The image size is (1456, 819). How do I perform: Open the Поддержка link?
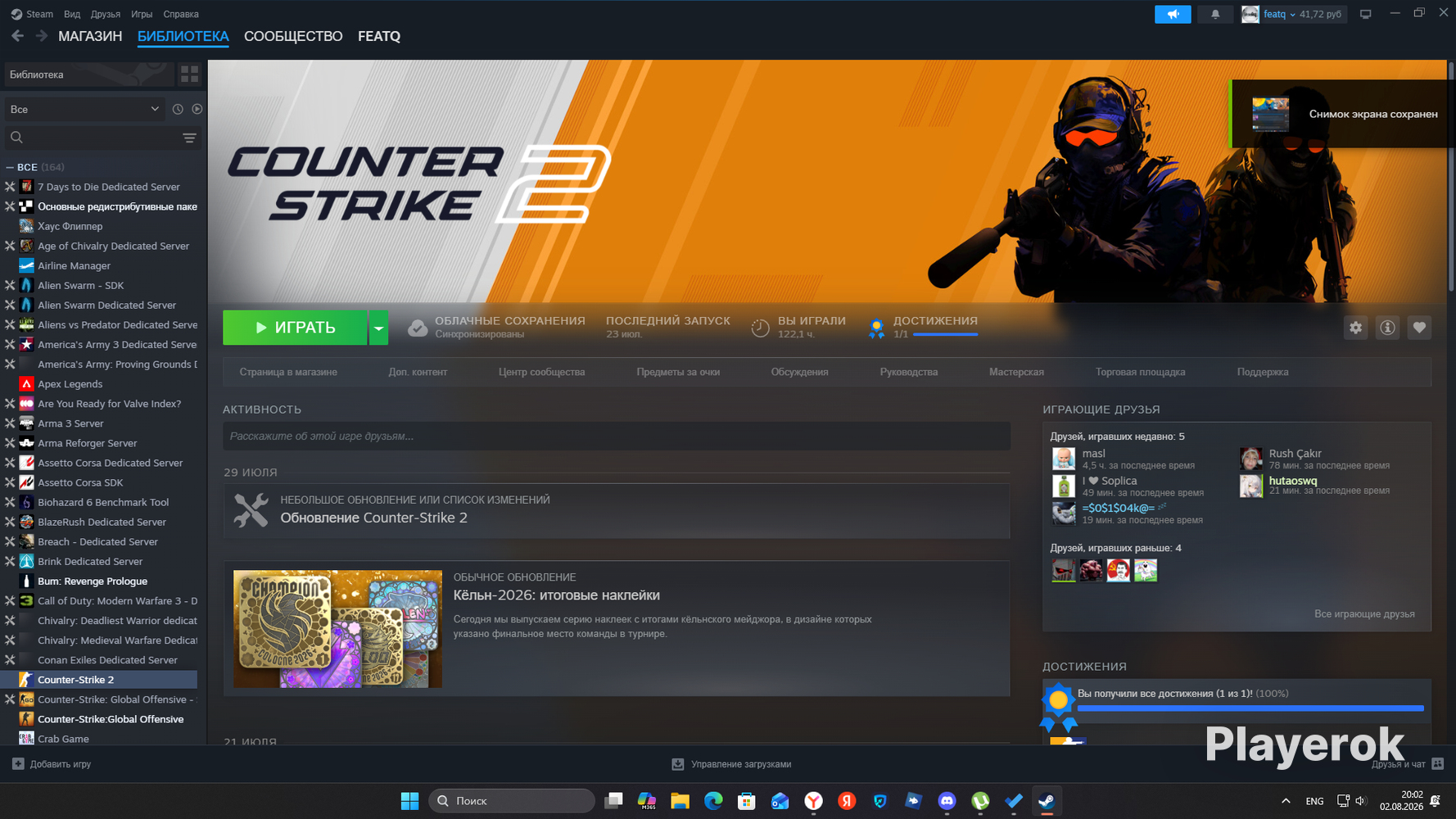pyautogui.click(x=1263, y=372)
